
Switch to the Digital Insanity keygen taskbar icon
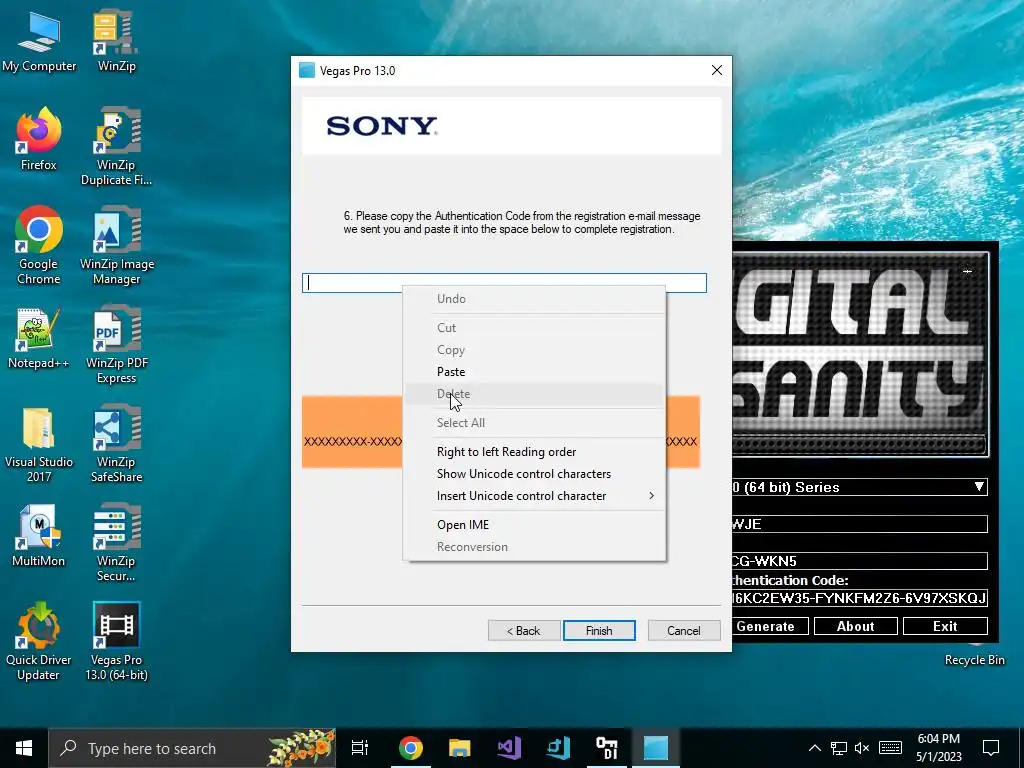click(607, 748)
